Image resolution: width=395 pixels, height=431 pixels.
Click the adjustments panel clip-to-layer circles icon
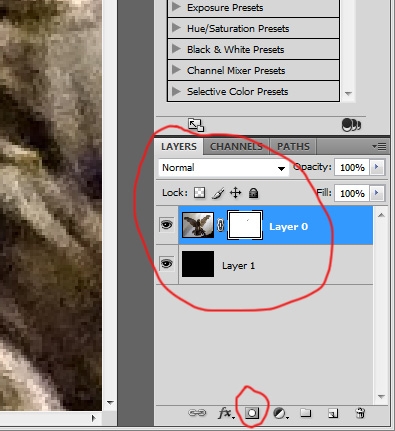pos(351,125)
